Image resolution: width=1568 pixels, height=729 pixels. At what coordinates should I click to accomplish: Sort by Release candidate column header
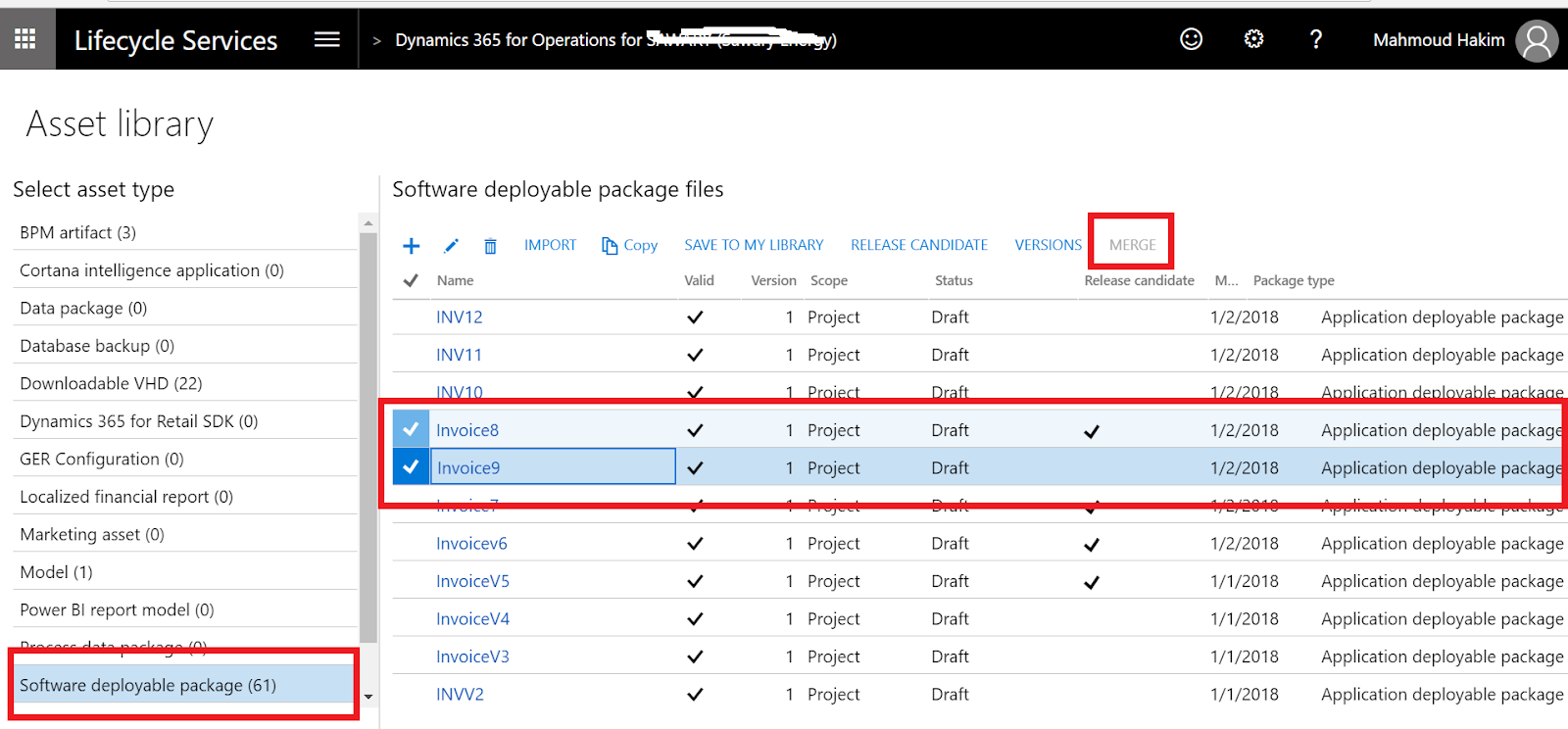1139,280
